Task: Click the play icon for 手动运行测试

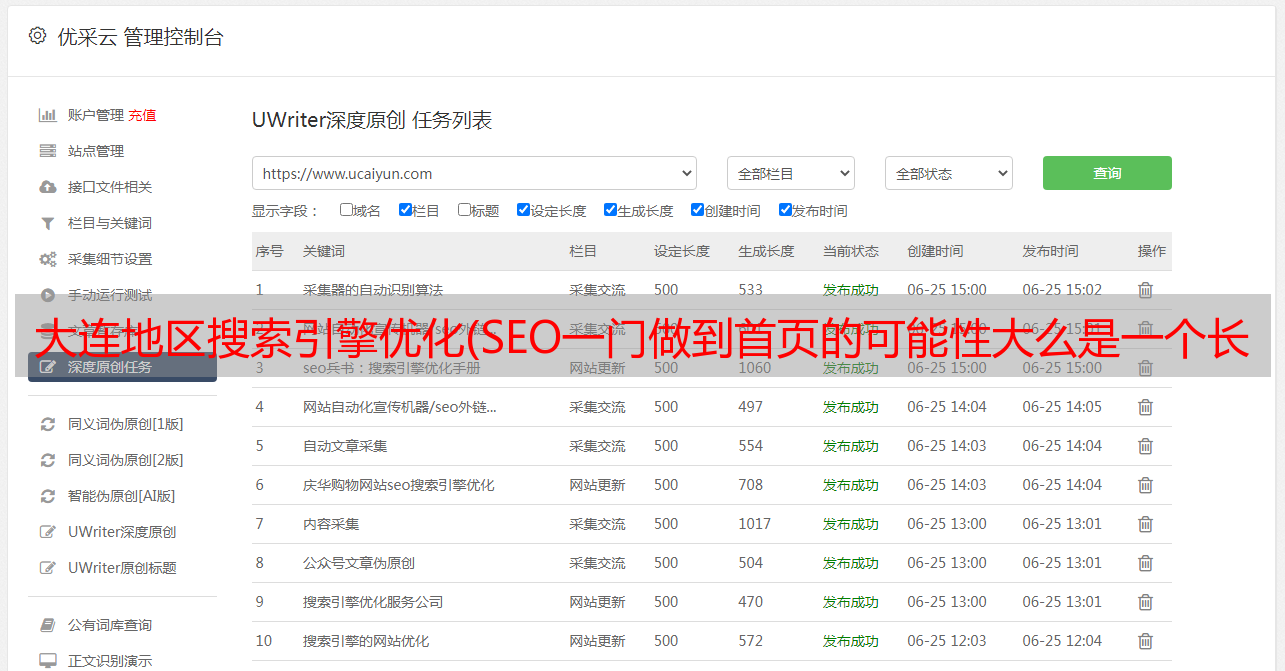Action: pyautogui.click(x=47, y=295)
